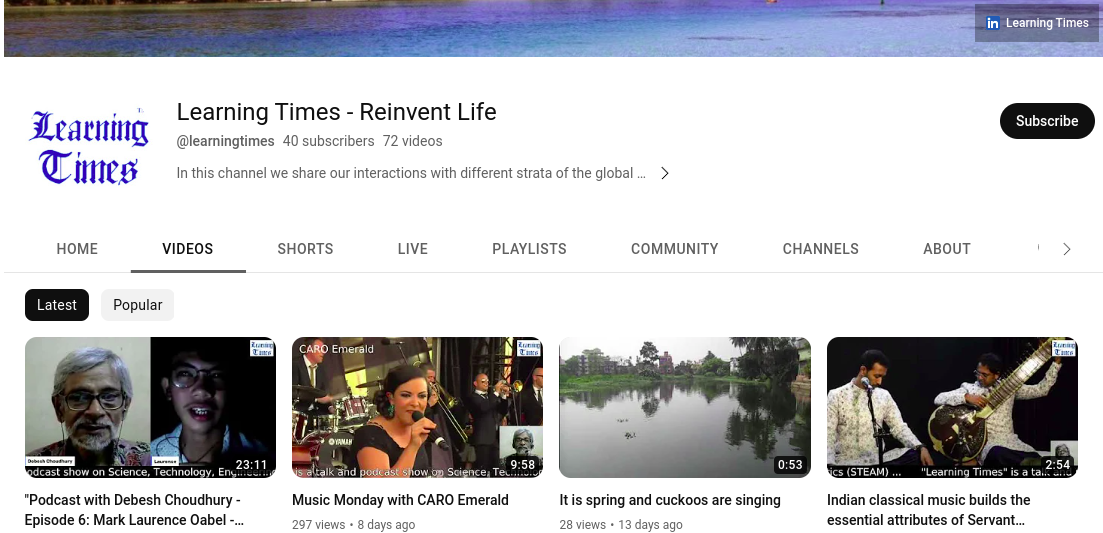Click the 297 views metadata text
Image resolution: width=1103 pixels, height=533 pixels.
coord(319,525)
